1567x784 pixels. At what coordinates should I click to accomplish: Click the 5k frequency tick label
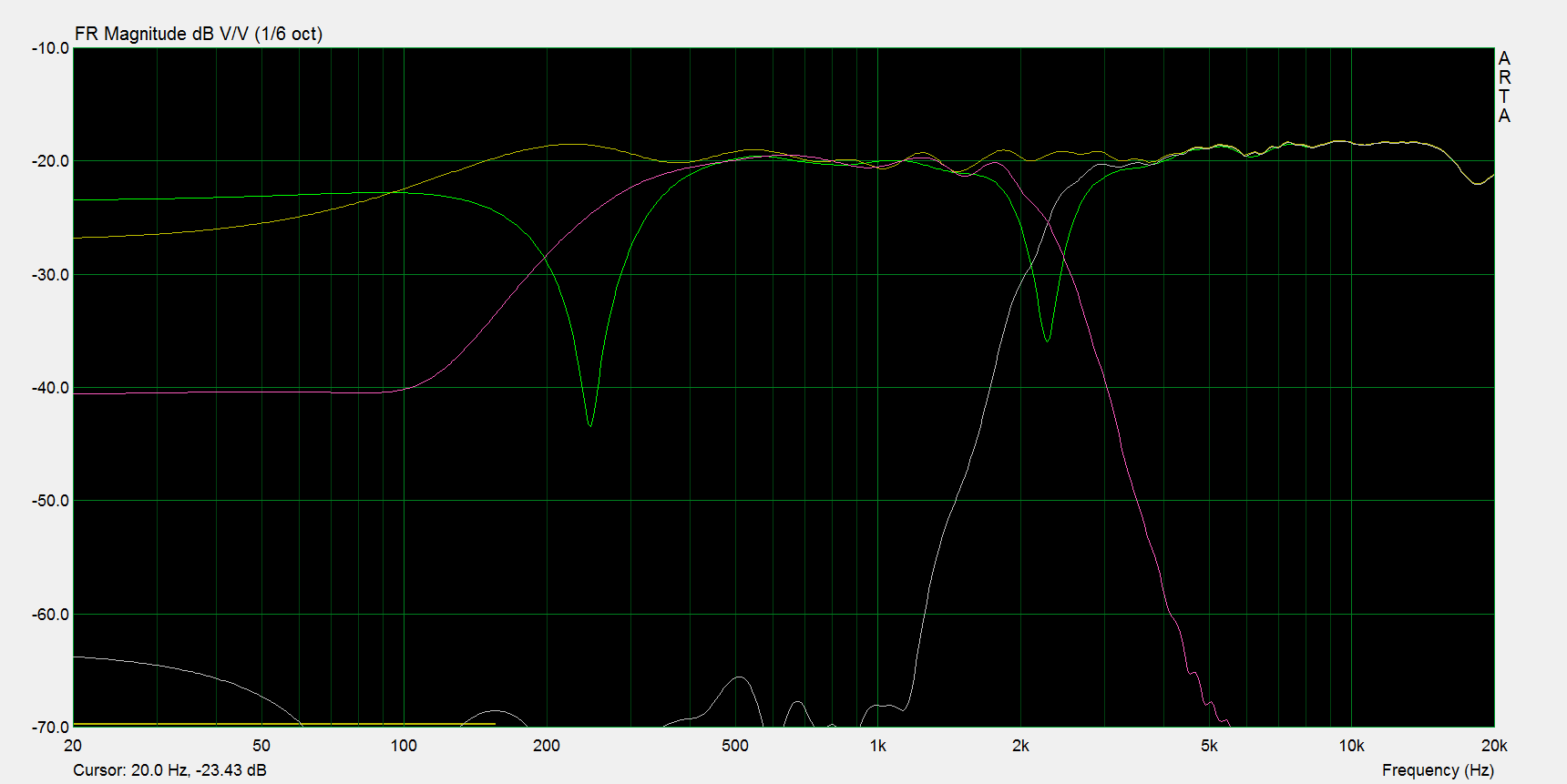(x=1209, y=746)
